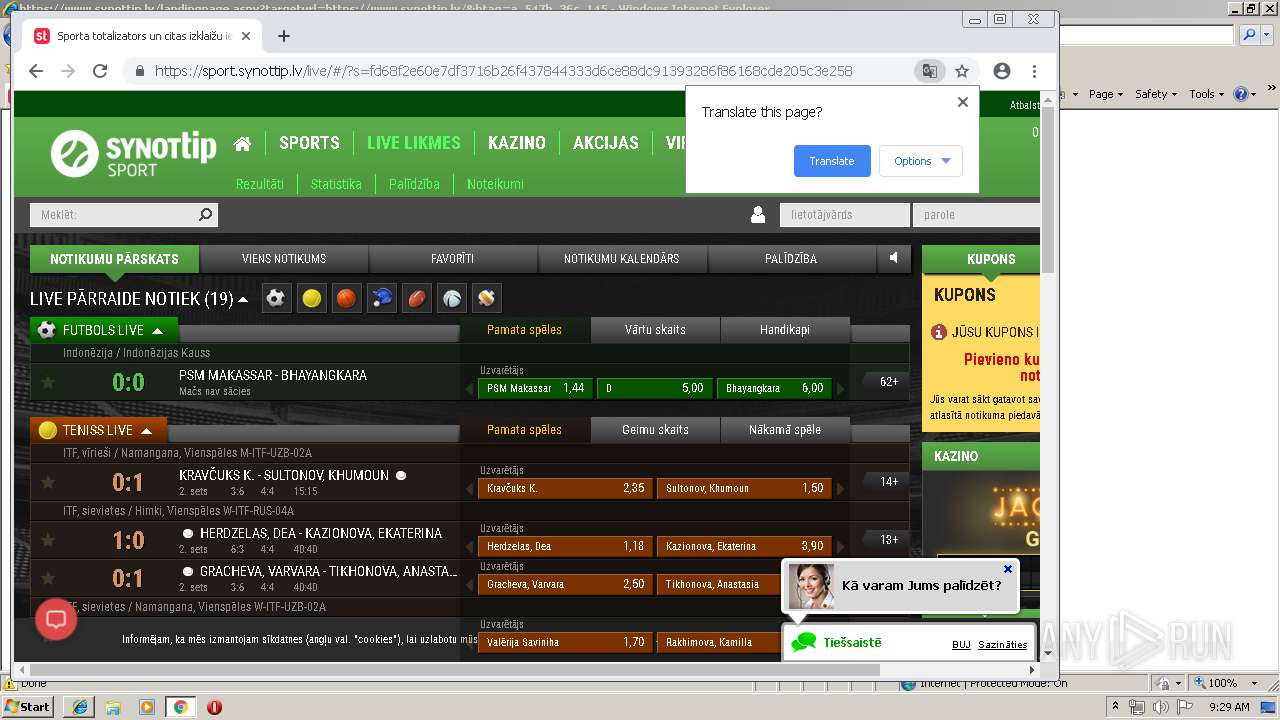Favorite the Herdzelas - Kazionova match star
Image resolution: width=1280 pixels, height=720 pixels.
(47, 540)
